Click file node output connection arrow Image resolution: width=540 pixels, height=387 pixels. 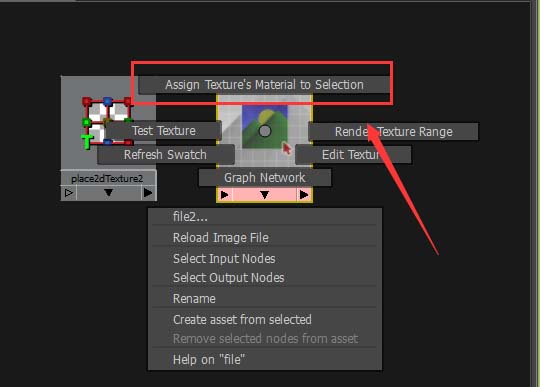pos(304,195)
